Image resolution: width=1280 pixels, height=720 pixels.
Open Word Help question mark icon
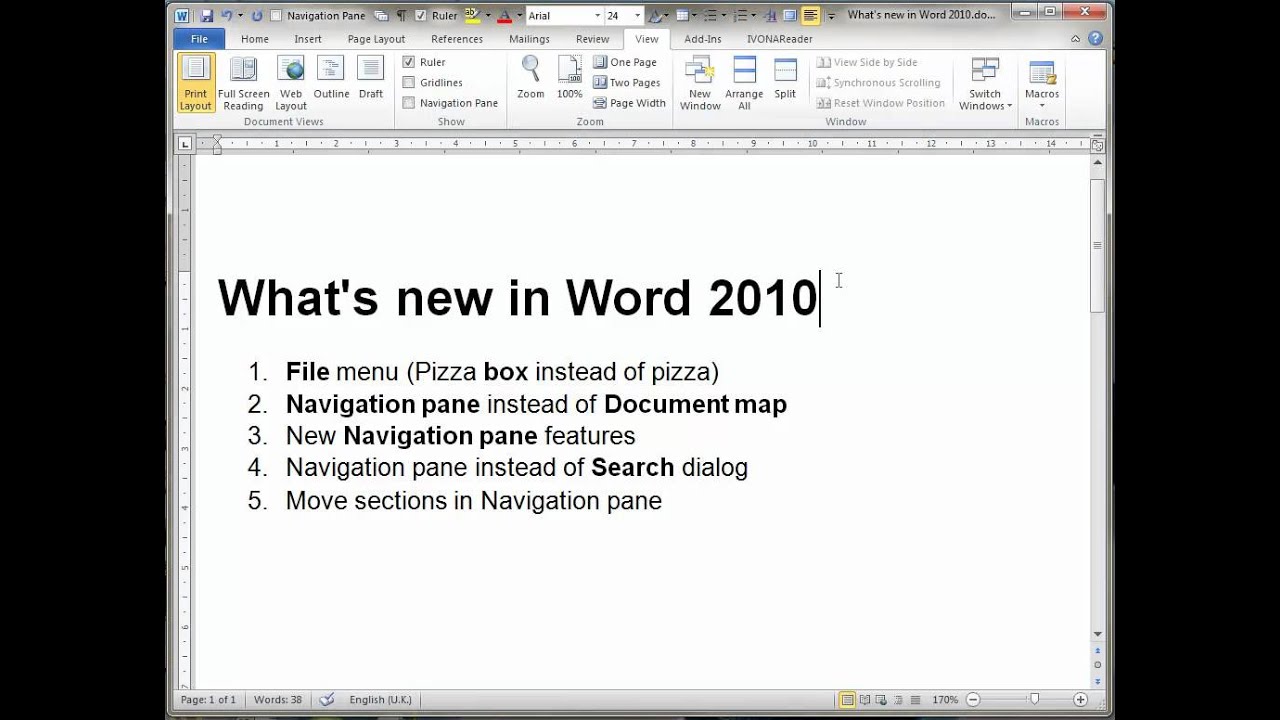[x=1095, y=39]
